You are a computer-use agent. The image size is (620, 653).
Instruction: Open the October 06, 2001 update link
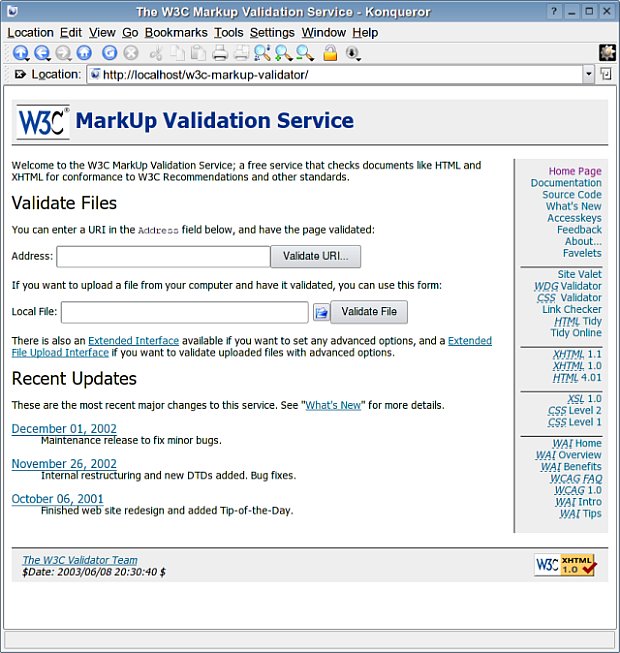coord(57,498)
